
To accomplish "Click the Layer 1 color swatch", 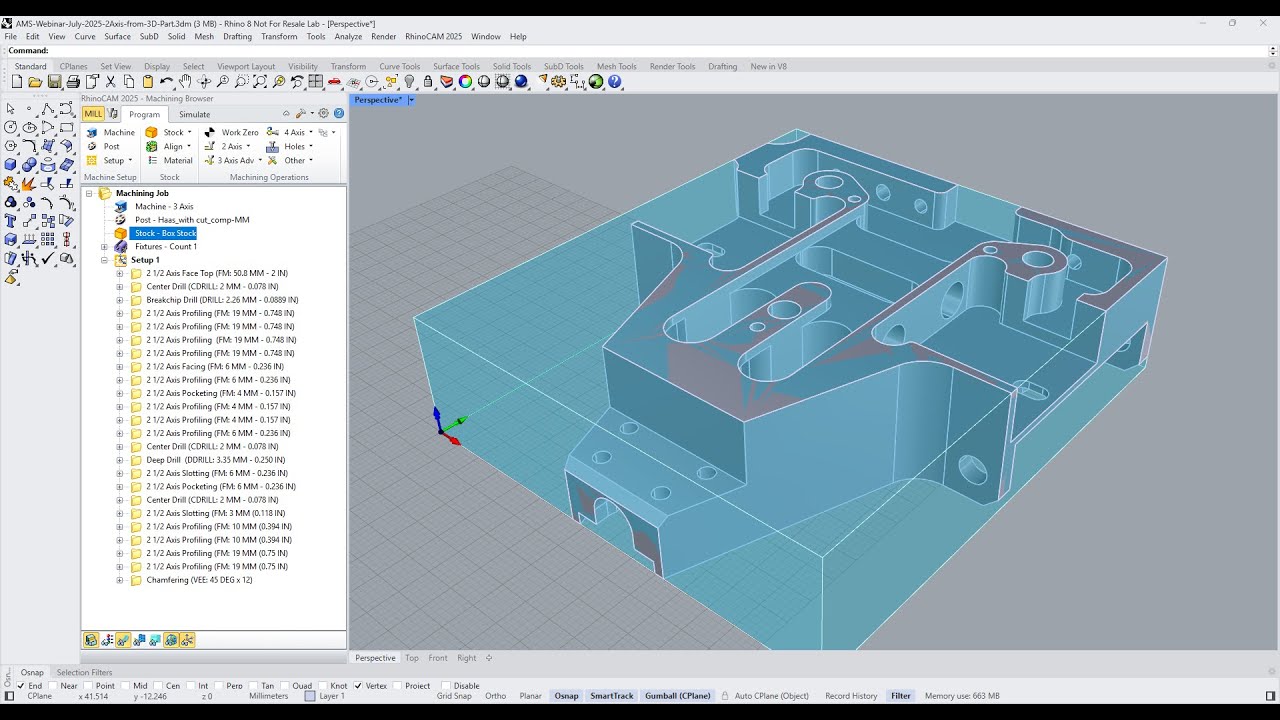I will click(x=310, y=695).
